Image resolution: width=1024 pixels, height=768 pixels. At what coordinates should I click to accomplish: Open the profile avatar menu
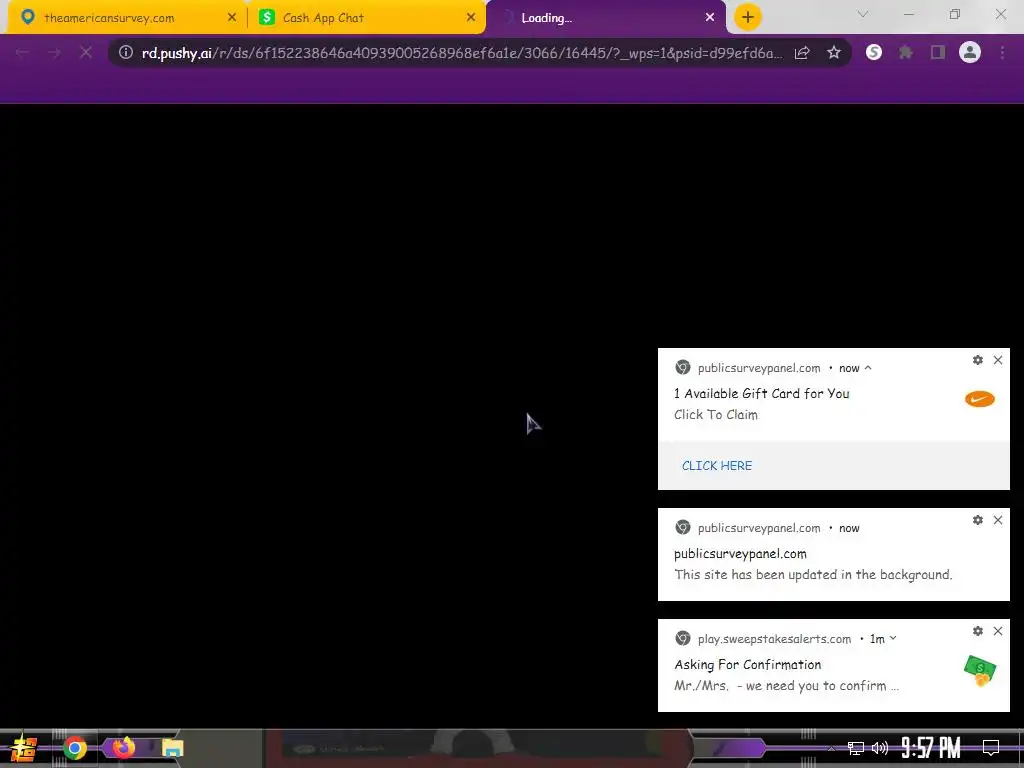(970, 52)
